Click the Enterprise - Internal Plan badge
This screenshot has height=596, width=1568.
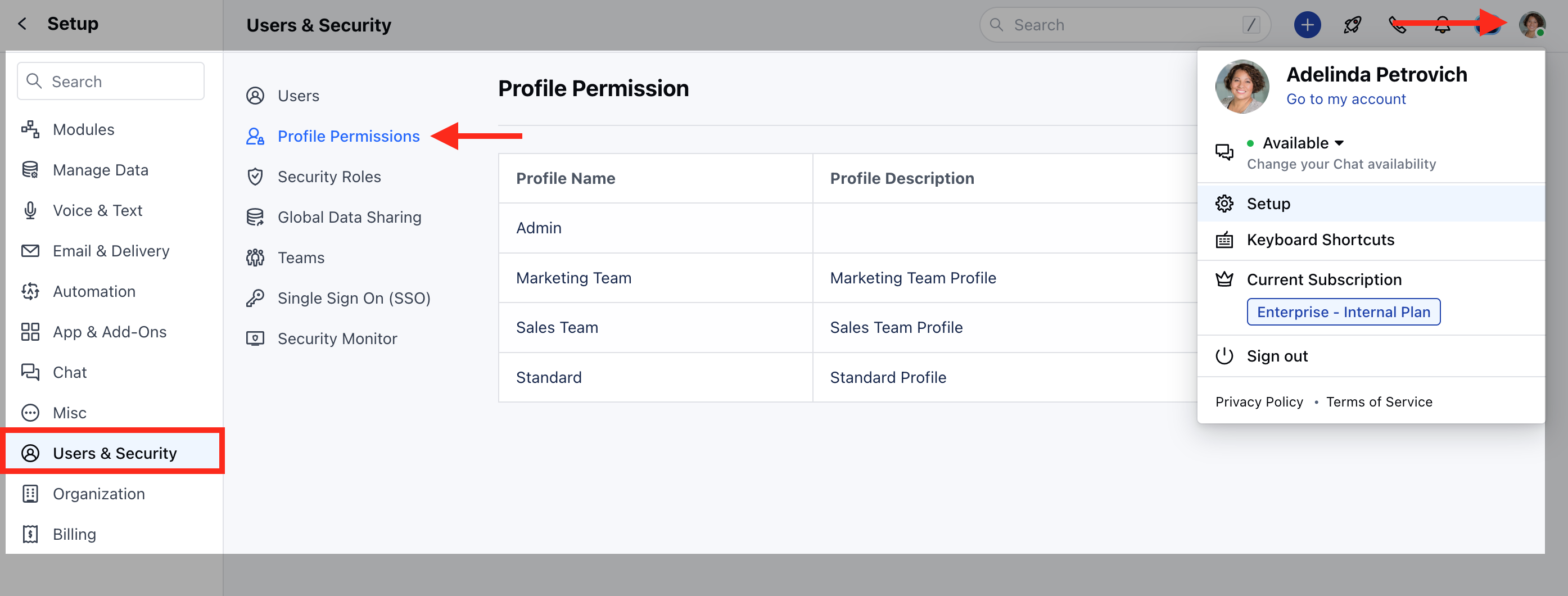pos(1343,311)
